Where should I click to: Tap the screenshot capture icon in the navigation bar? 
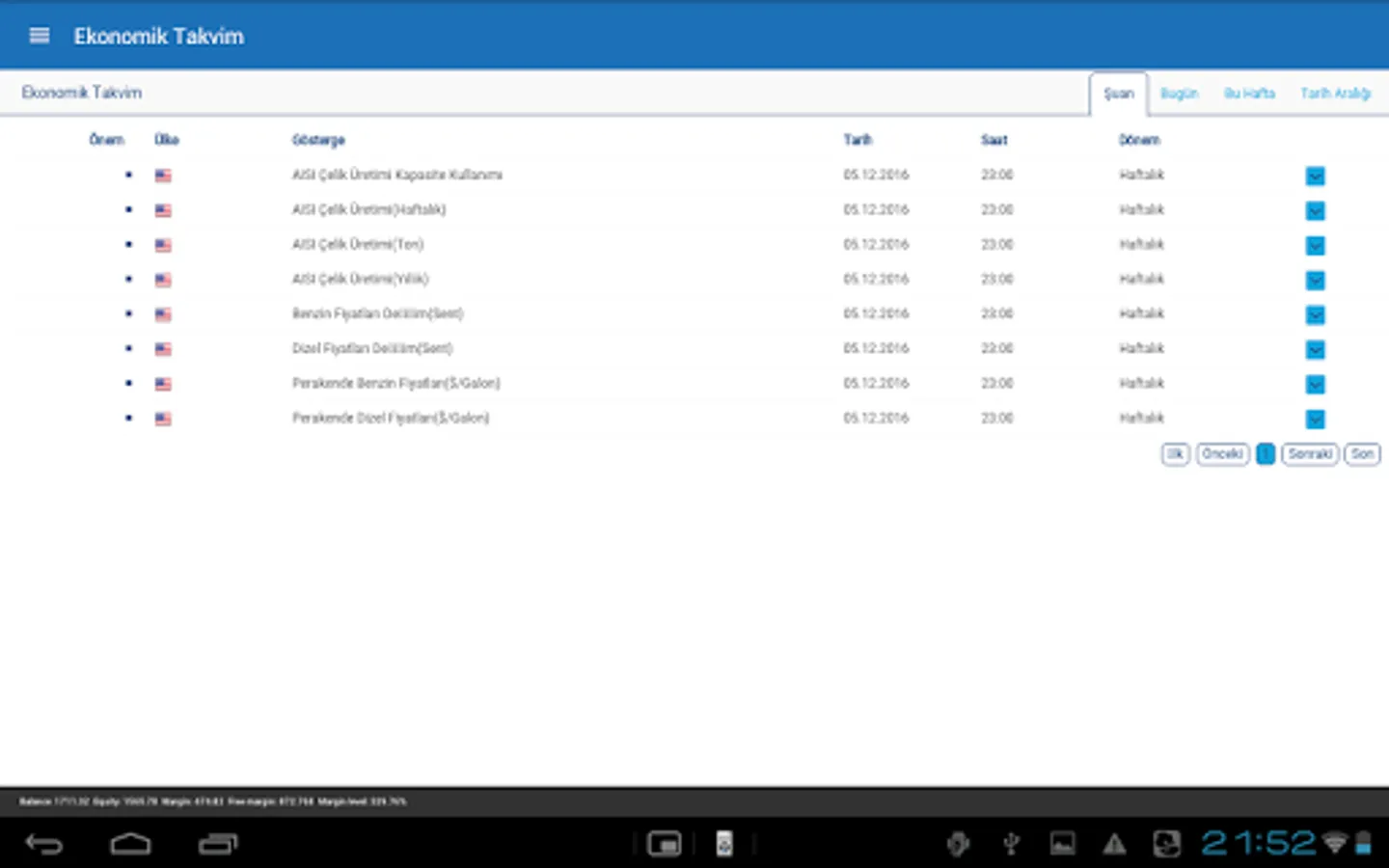click(x=665, y=845)
